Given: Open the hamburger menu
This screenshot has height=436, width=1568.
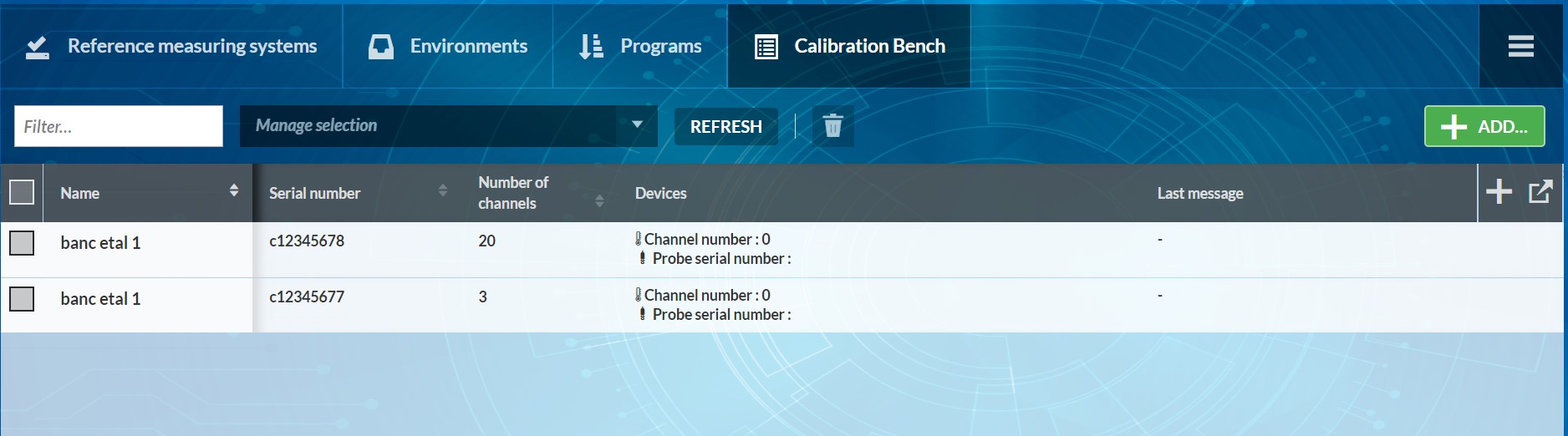Looking at the screenshot, I should tap(1520, 46).
